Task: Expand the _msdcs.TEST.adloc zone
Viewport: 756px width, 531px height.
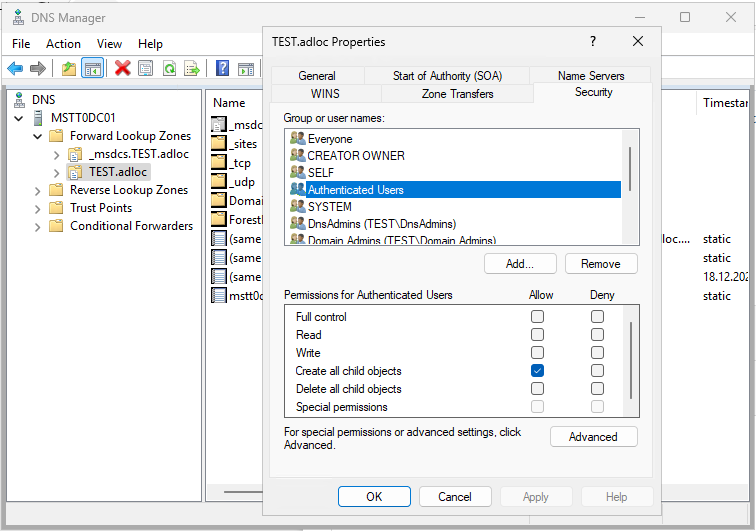Action: tap(56, 154)
